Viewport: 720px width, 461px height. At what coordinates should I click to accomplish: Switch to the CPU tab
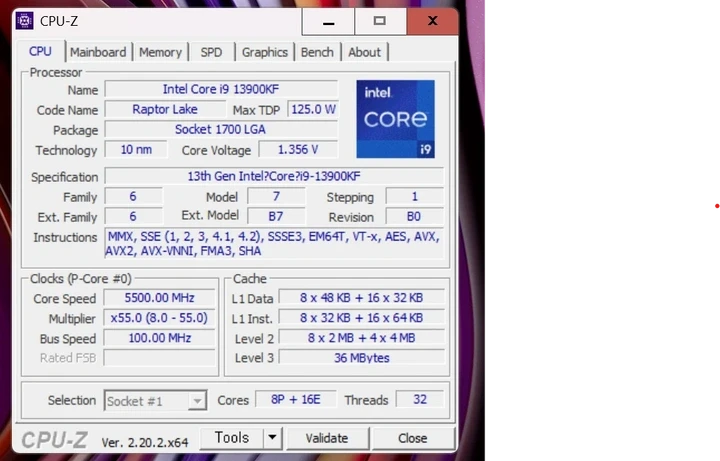pyautogui.click(x=40, y=51)
